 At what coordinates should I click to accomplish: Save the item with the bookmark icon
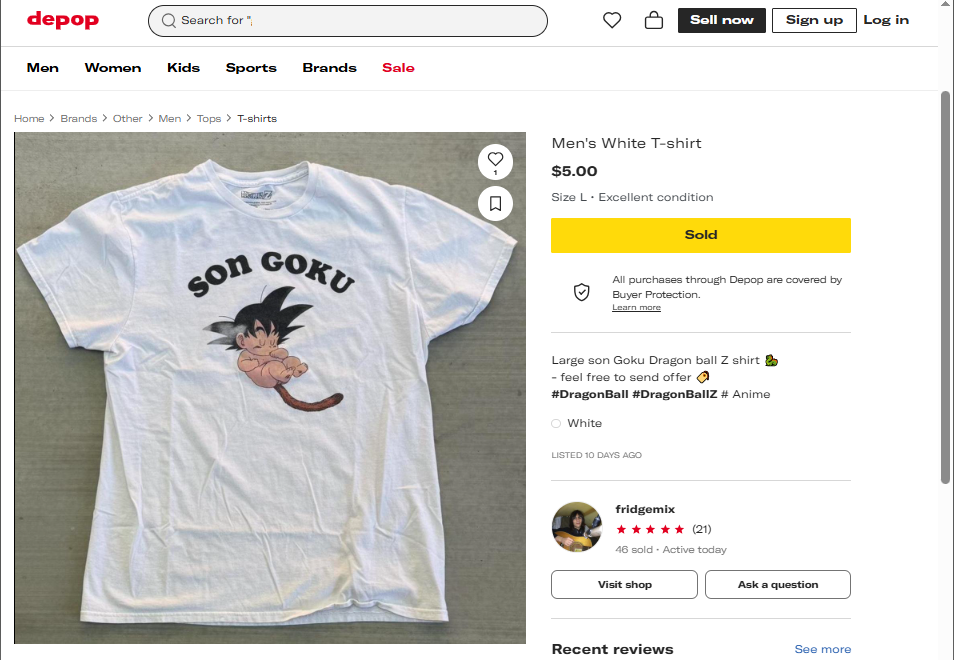tap(495, 204)
